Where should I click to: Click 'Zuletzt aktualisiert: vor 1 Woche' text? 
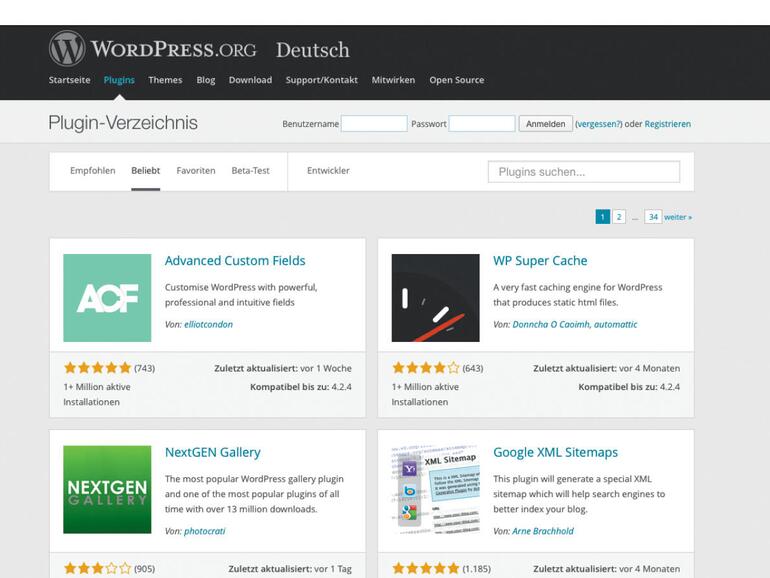point(283,368)
